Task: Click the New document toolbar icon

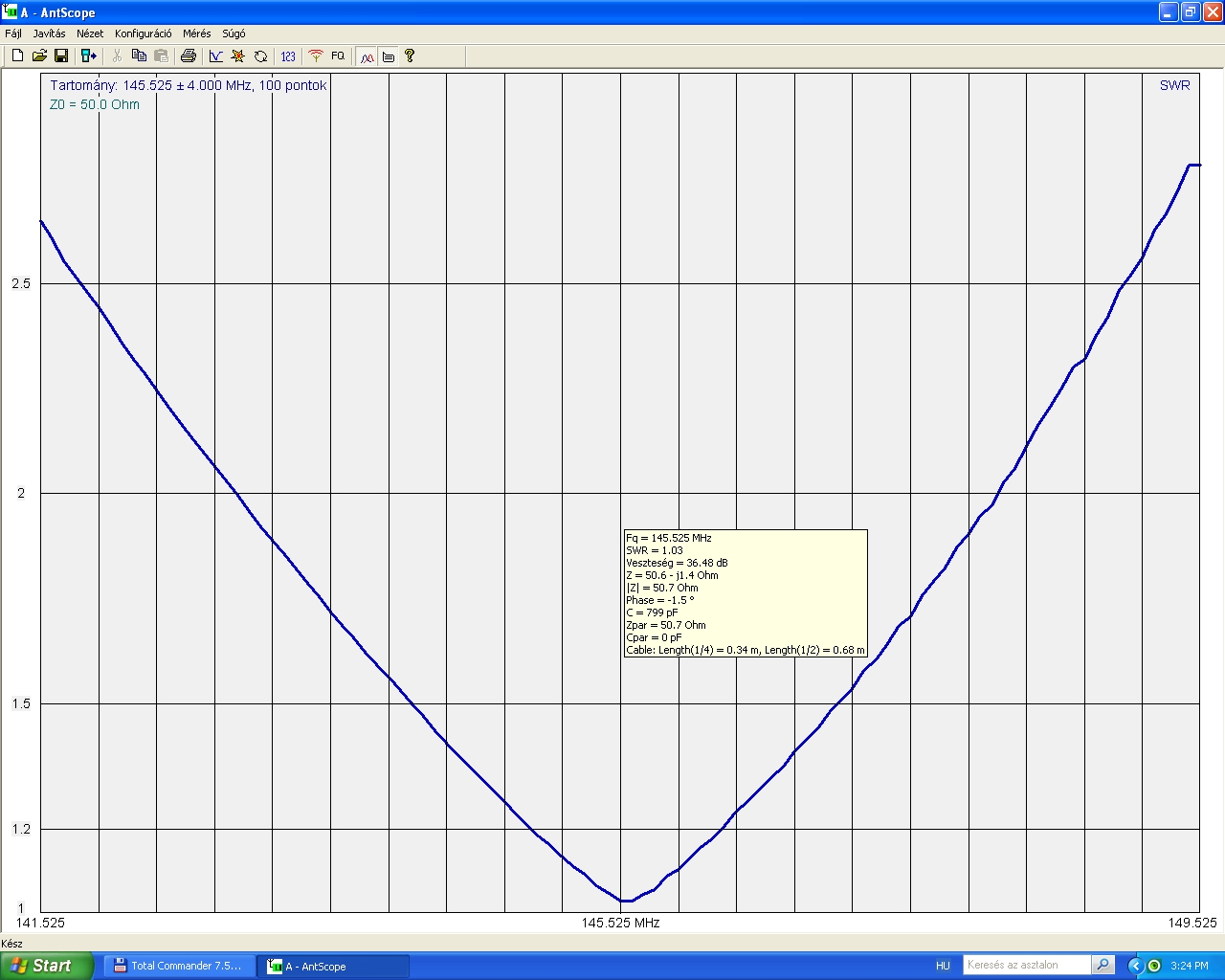Action: (x=17, y=56)
